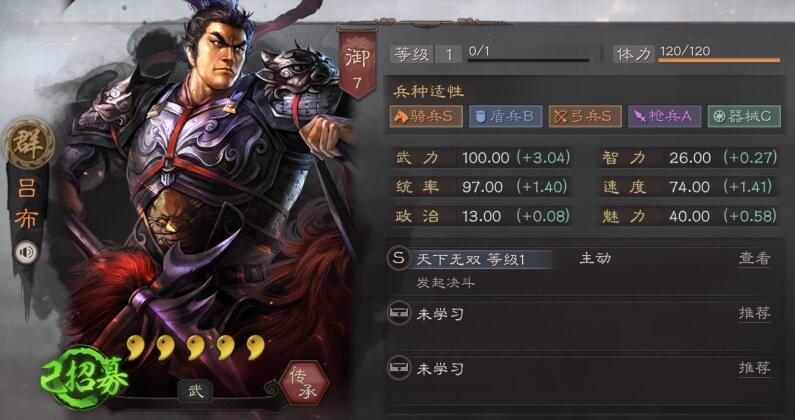The image size is (795, 420).
Task: Tap the orange 体力 stamina bar
Action: (719, 60)
